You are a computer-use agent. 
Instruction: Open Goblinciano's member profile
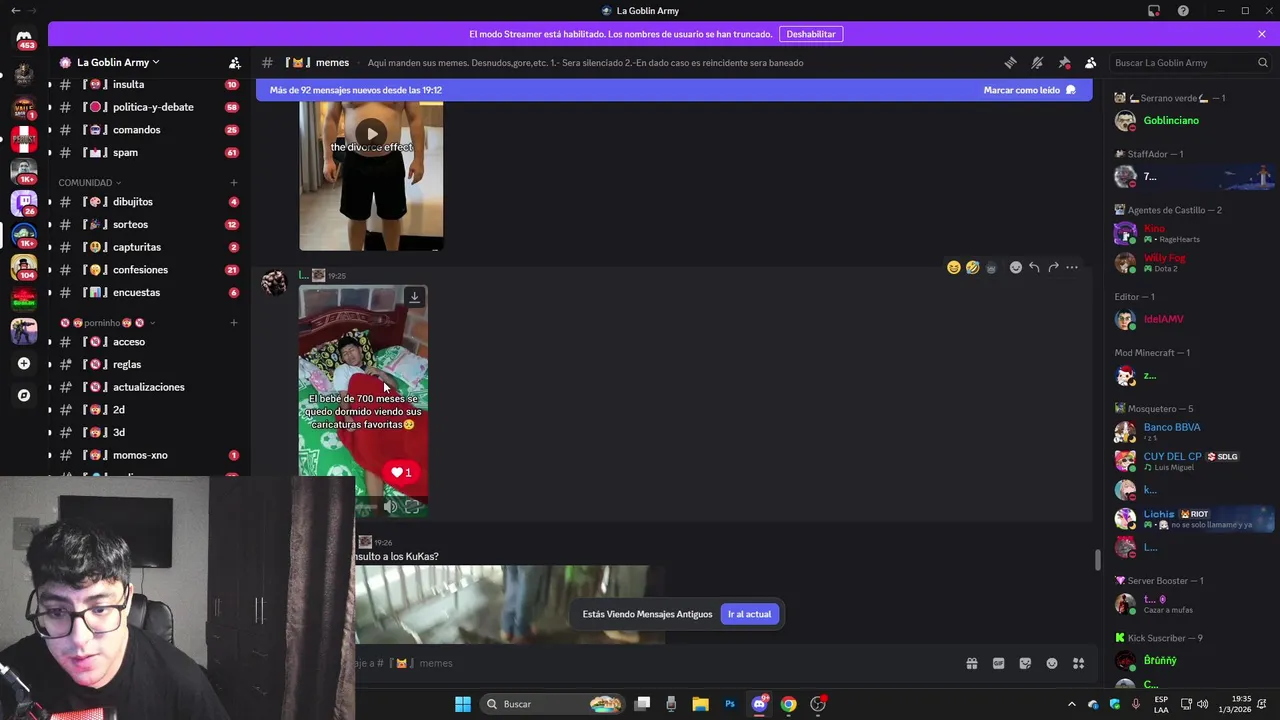(x=1192, y=121)
